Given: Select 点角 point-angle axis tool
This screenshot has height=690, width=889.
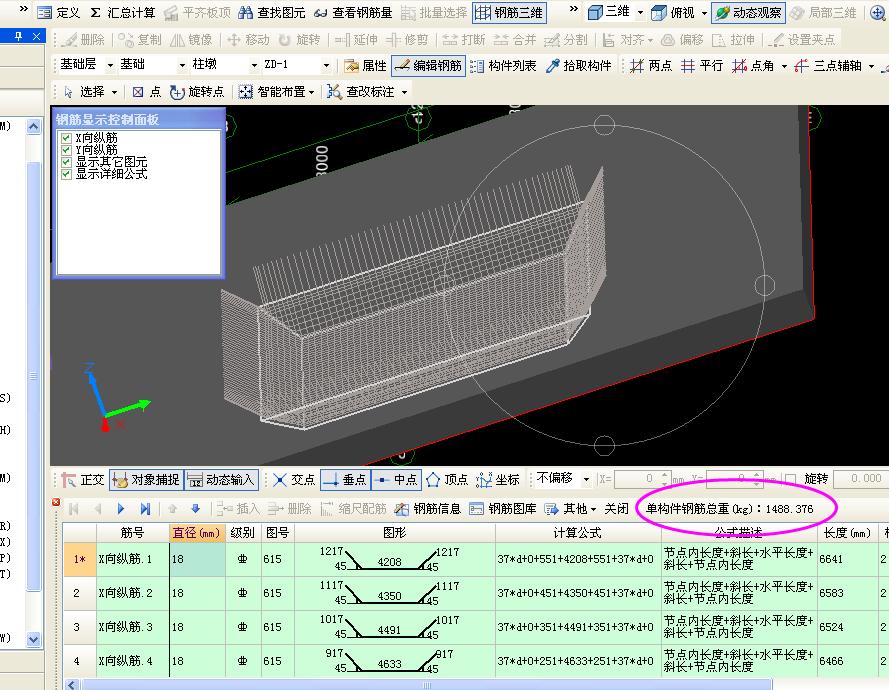Looking at the screenshot, I should coord(753,66).
